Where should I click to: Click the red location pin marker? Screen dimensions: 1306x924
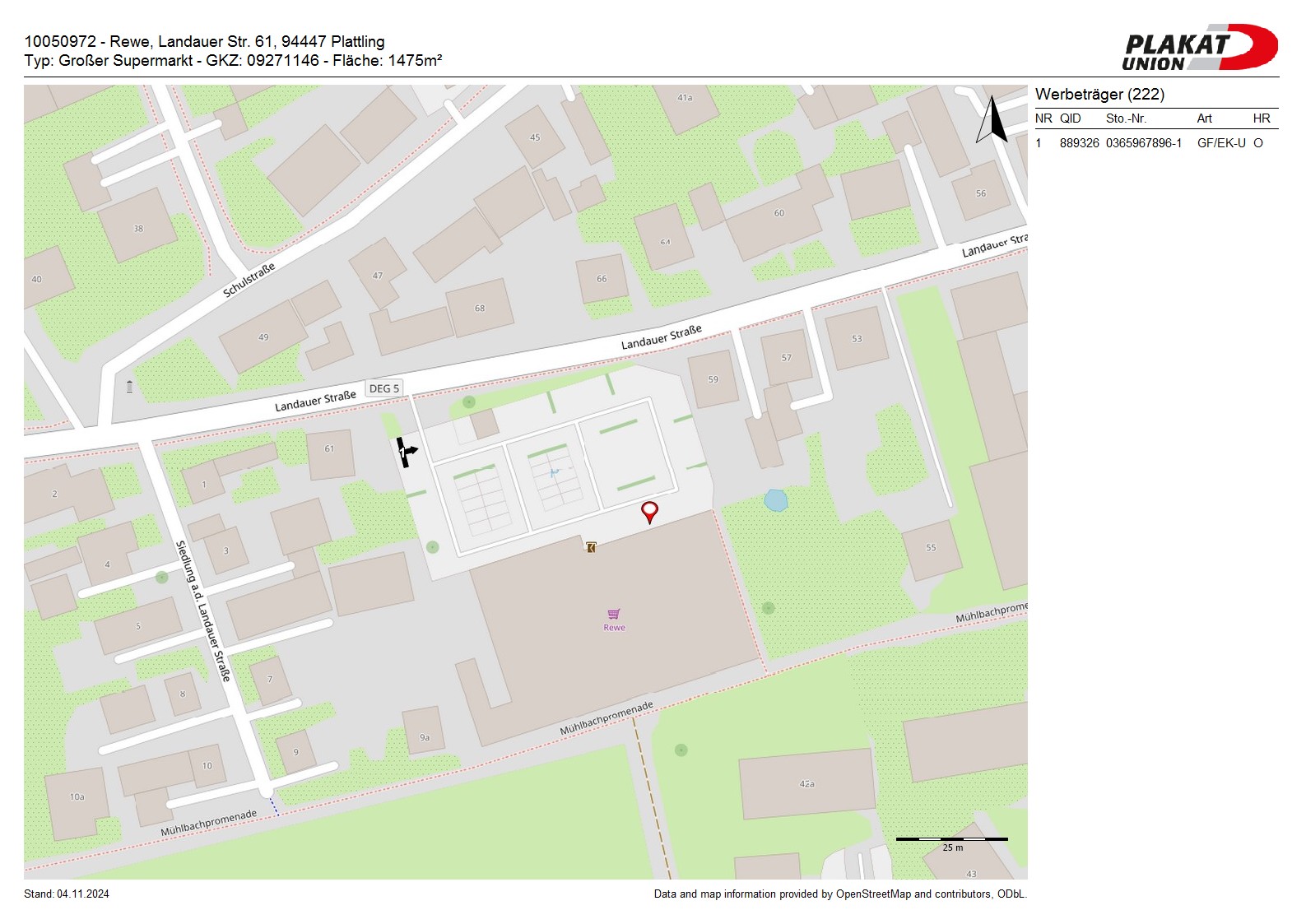pos(649,512)
